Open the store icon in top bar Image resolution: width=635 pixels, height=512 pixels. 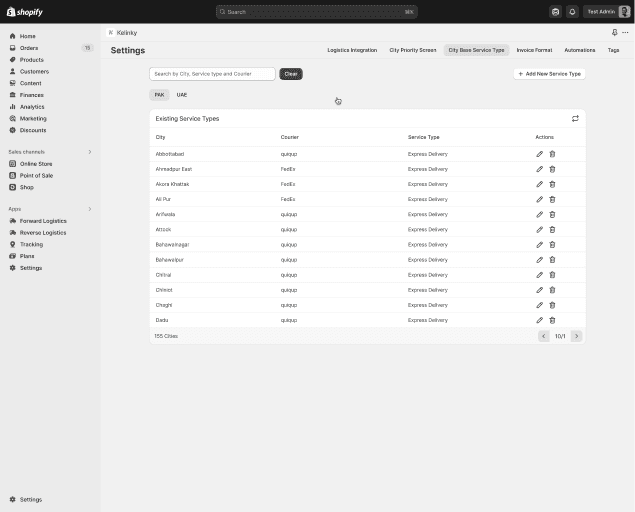coord(555,12)
